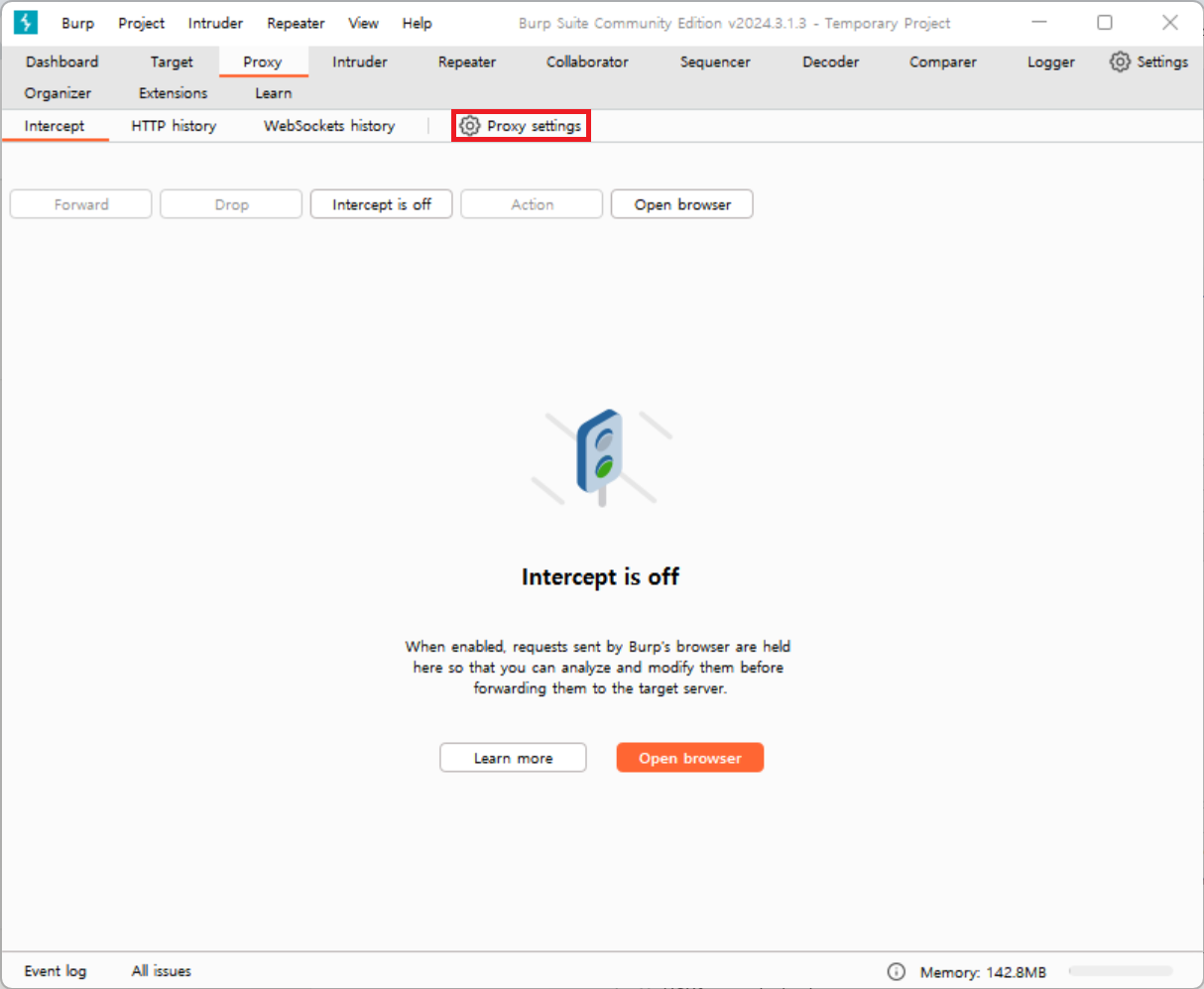This screenshot has width=1204, height=989.
Task: Click the gear icon next to Proxy settings
Action: (x=470, y=126)
